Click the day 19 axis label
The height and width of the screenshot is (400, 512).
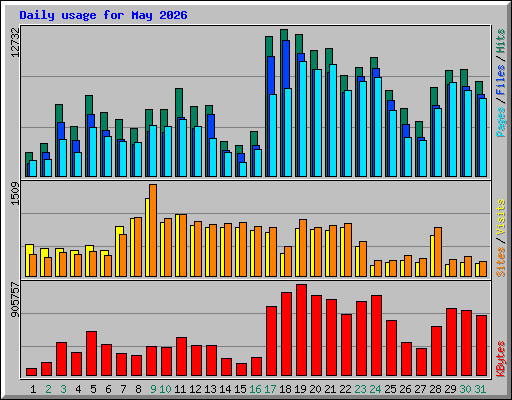(300, 389)
